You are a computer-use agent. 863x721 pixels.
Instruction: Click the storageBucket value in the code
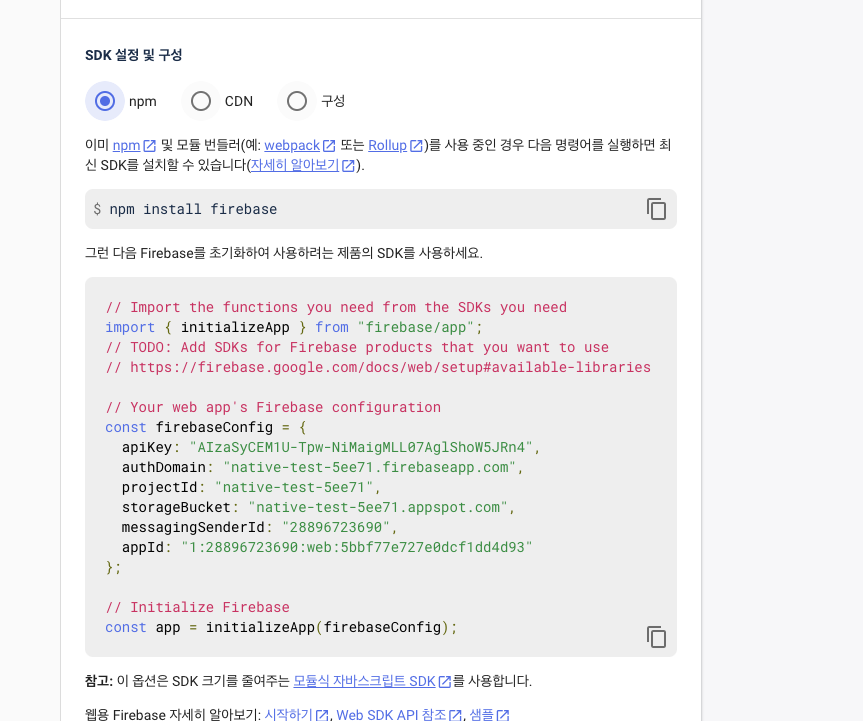tap(378, 507)
